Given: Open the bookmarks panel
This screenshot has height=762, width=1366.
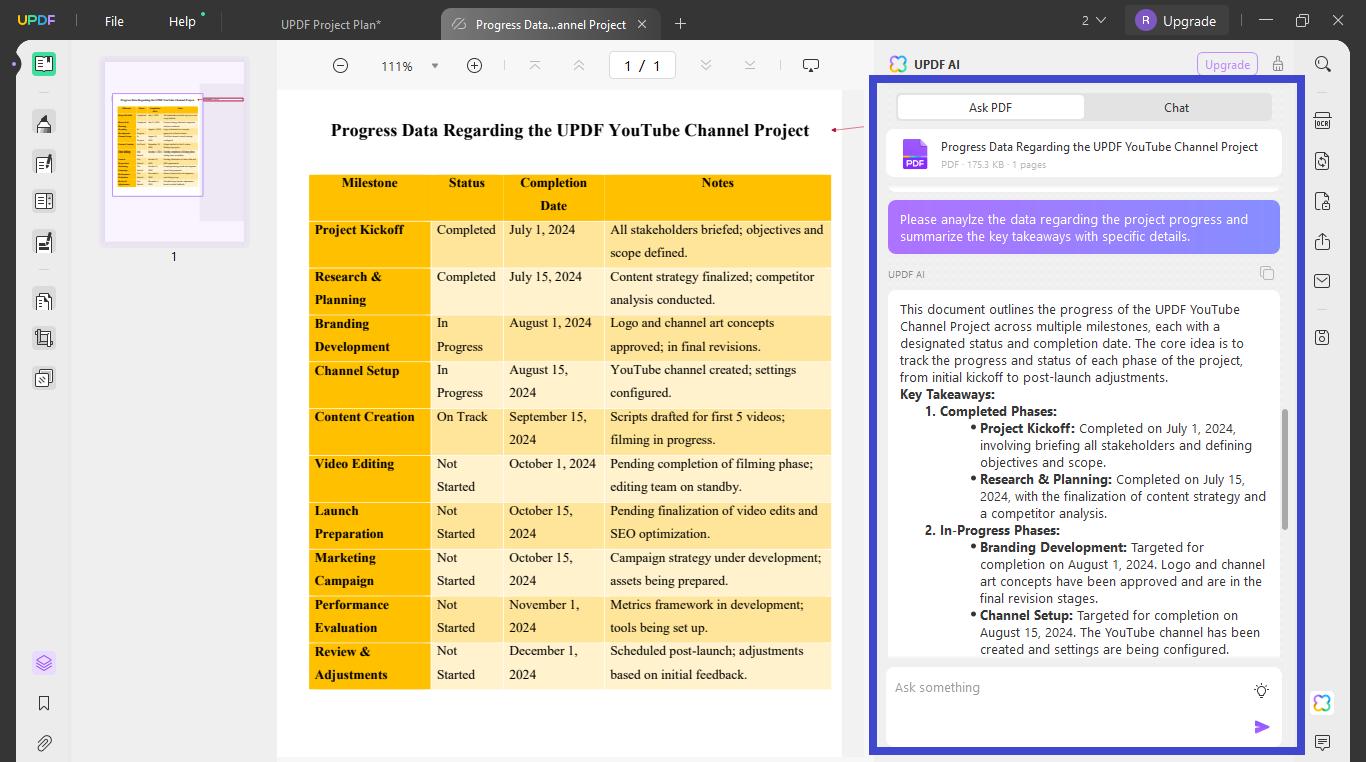Looking at the screenshot, I should click(44, 703).
